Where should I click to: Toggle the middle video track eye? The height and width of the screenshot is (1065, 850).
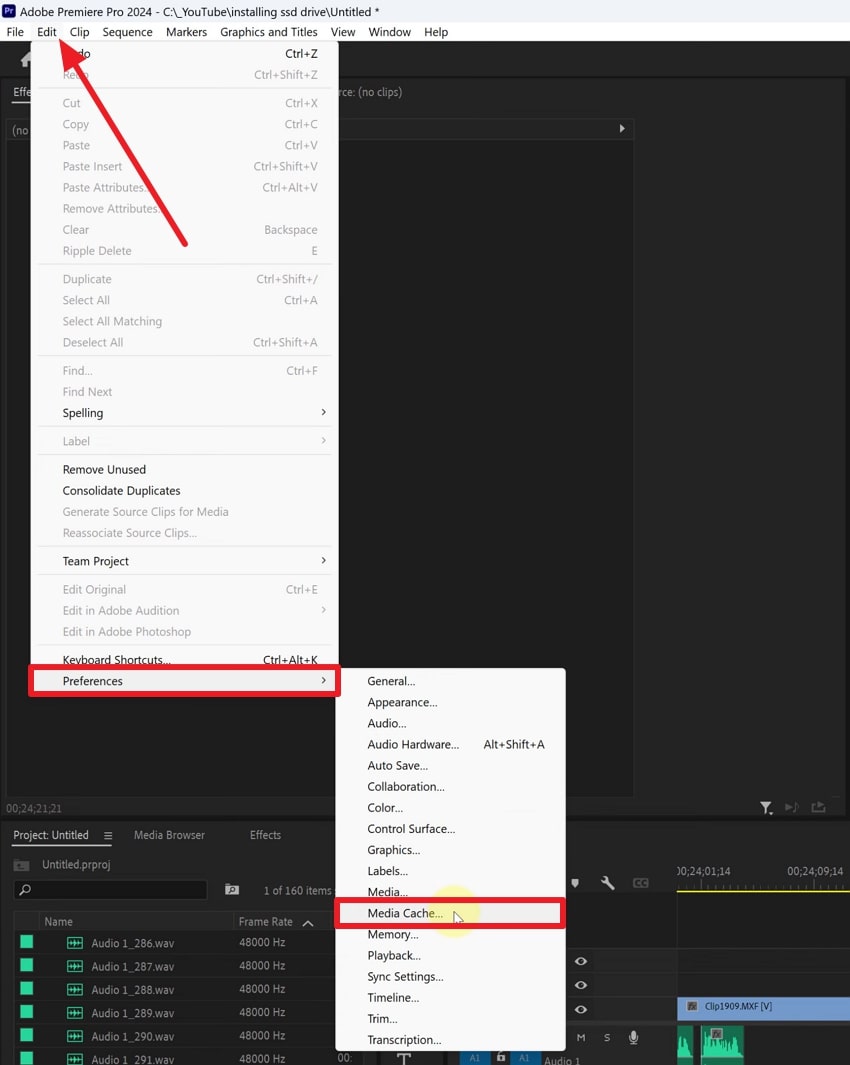pos(581,985)
